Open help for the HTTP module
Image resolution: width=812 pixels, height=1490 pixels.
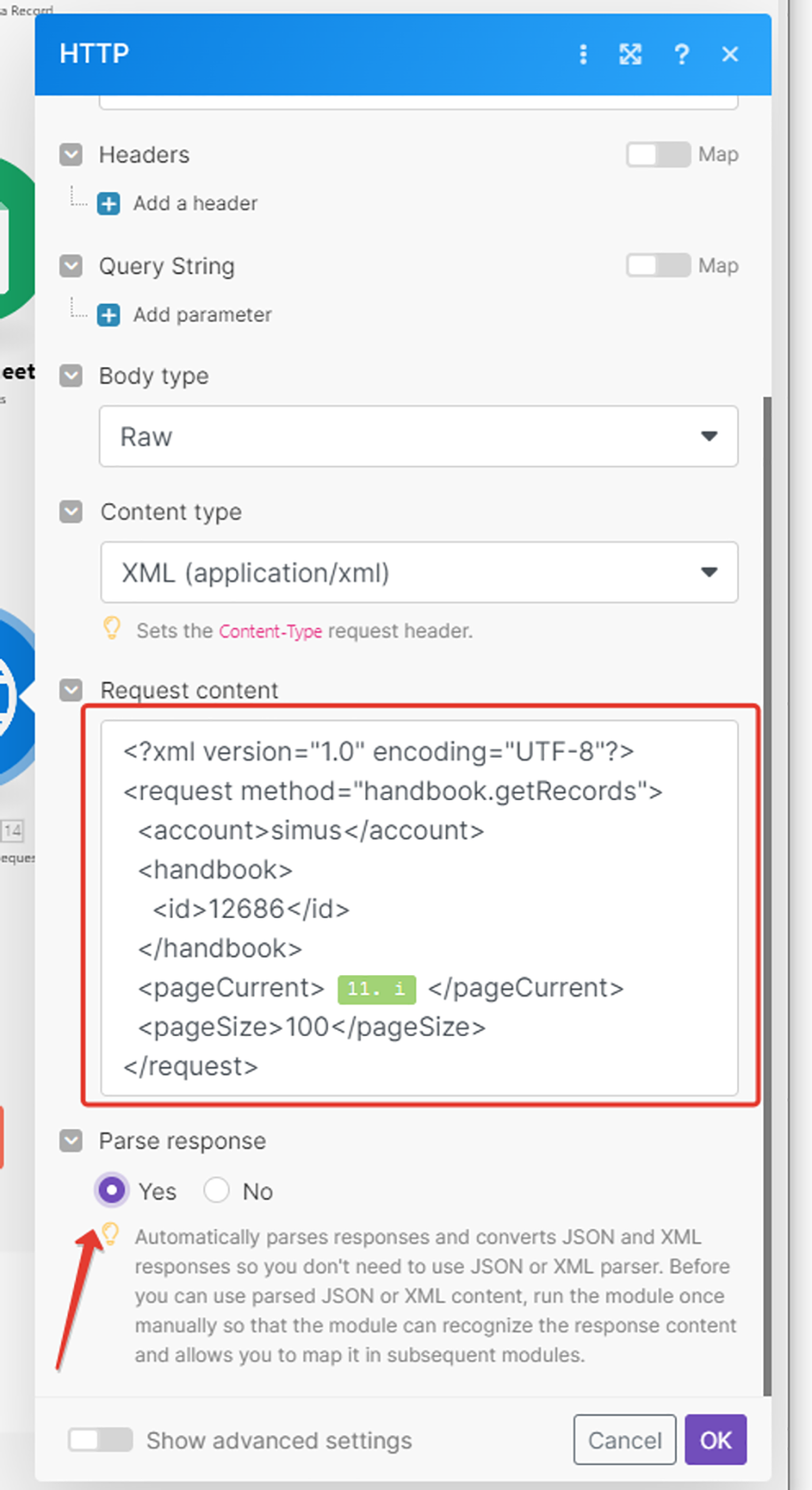681,54
